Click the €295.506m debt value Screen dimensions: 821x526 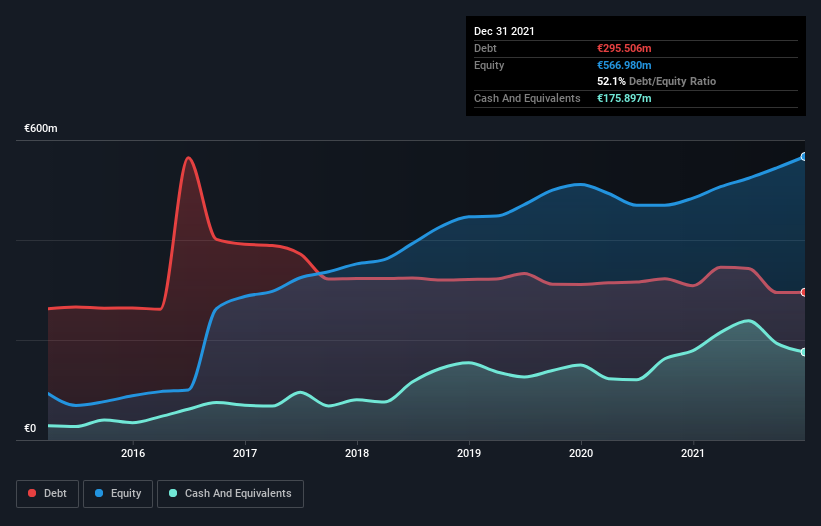coord(624,48)
